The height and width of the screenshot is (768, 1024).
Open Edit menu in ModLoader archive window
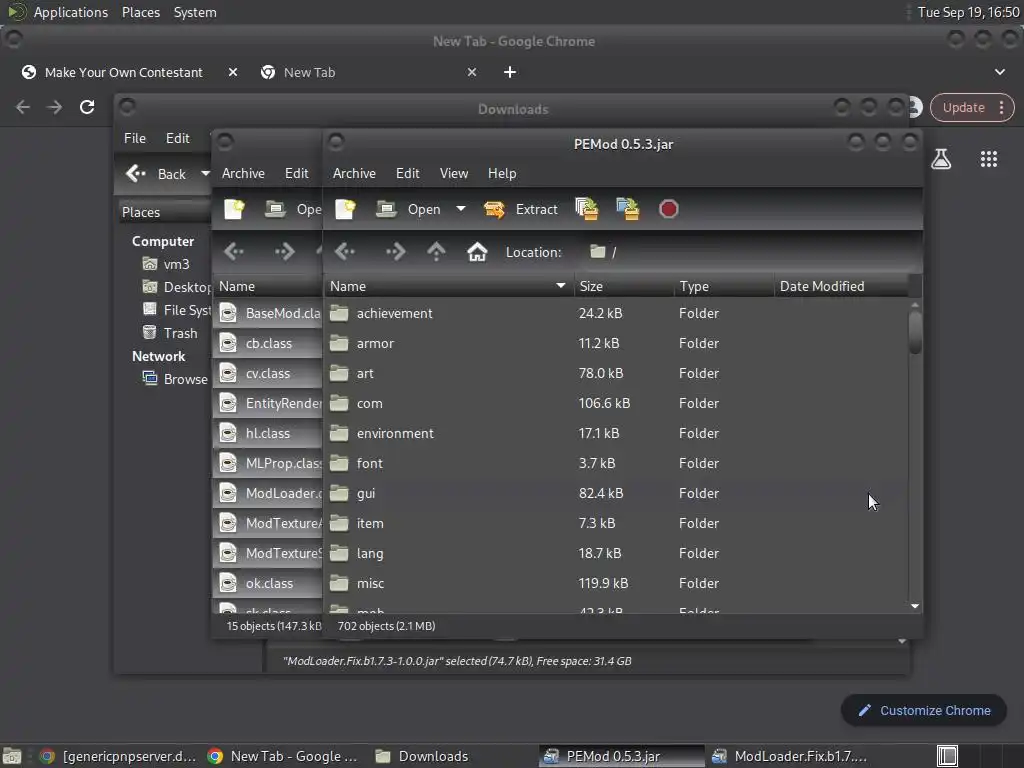(296, 173)
